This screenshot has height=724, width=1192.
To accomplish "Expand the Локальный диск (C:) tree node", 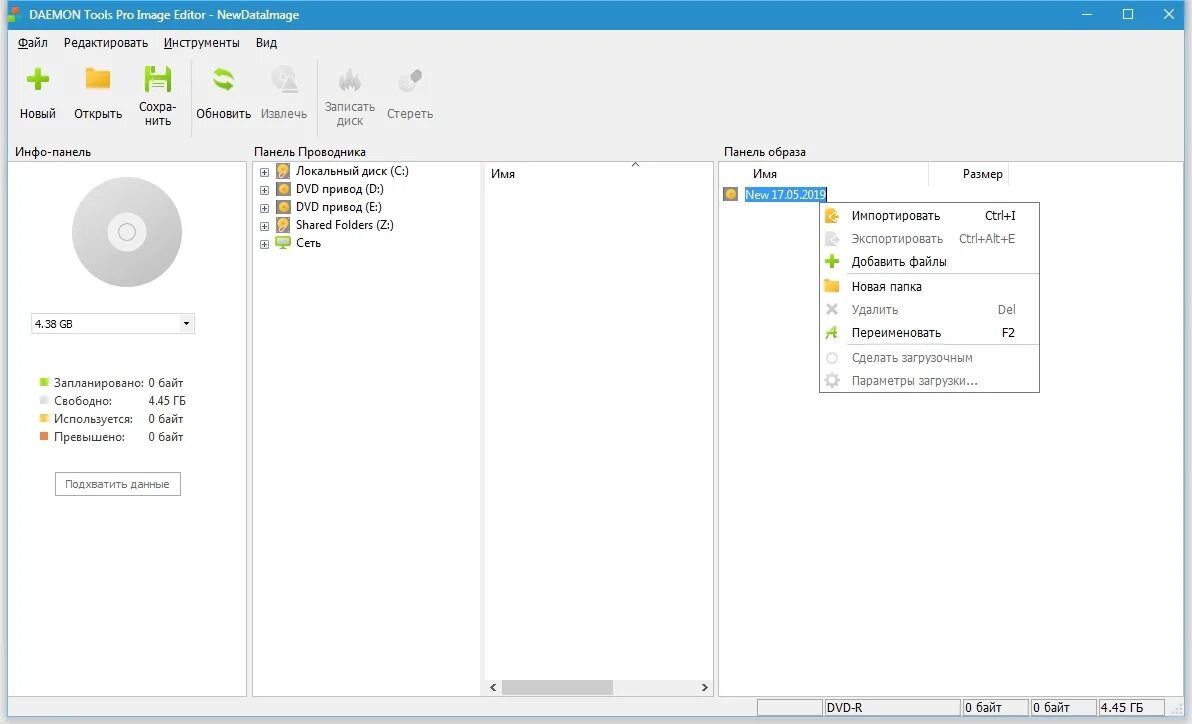I will click(x=263, y=170).
